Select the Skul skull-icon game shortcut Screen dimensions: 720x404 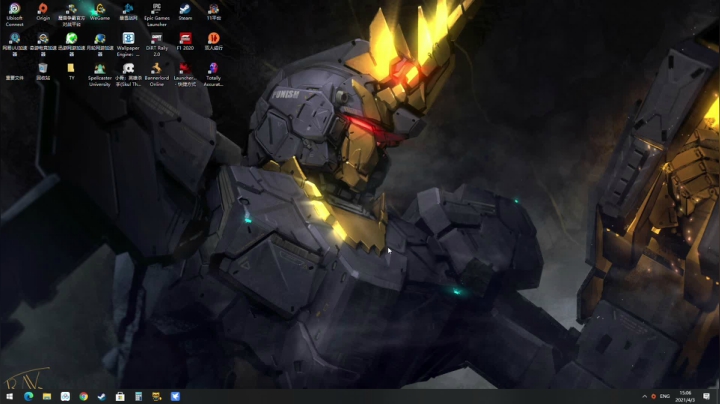(128, 74)
